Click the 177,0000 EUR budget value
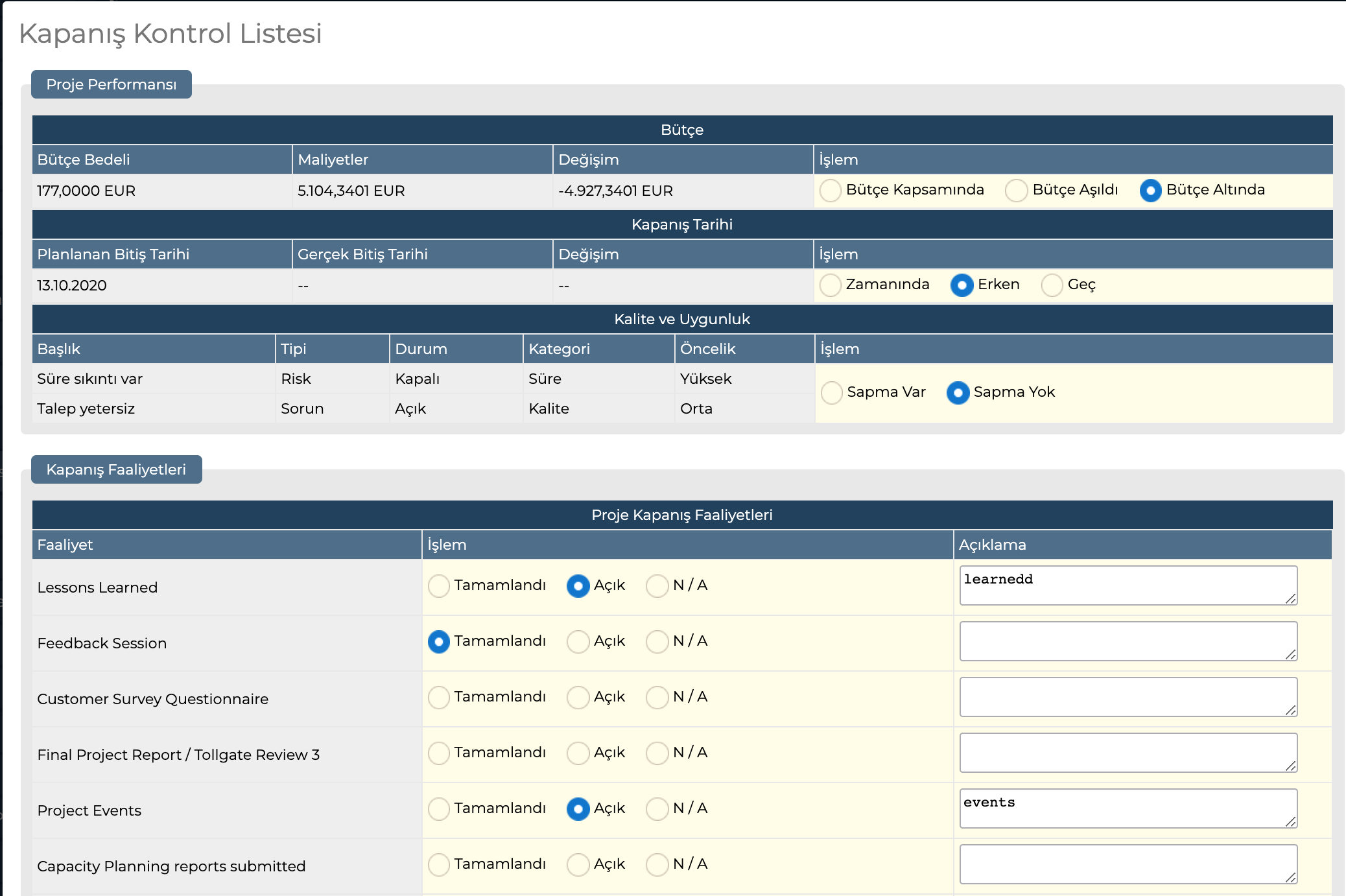 click(86, 191)
